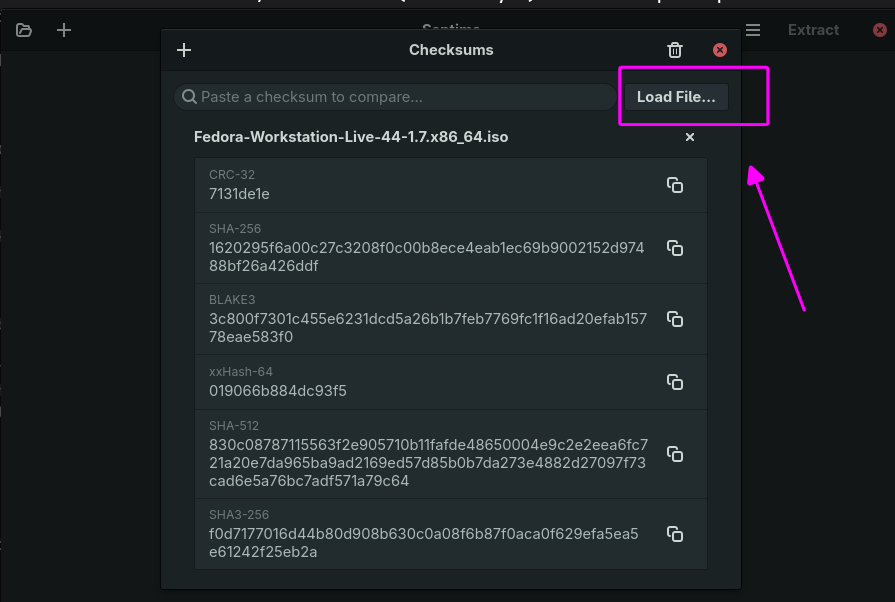
Task: Open the hamburger menu in main window
Action: click(x=753, y=30)
